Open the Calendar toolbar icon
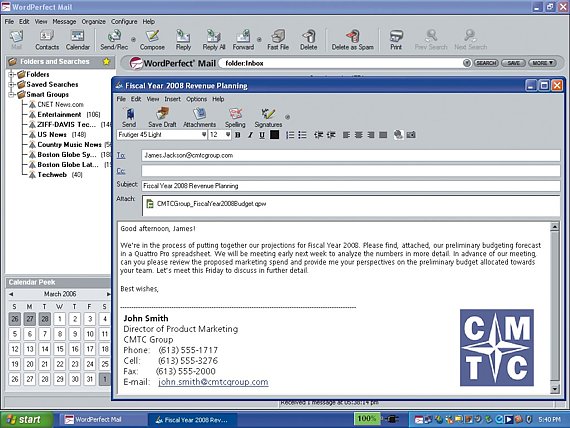Screen dimensions: 570x428 click(77, 40)
